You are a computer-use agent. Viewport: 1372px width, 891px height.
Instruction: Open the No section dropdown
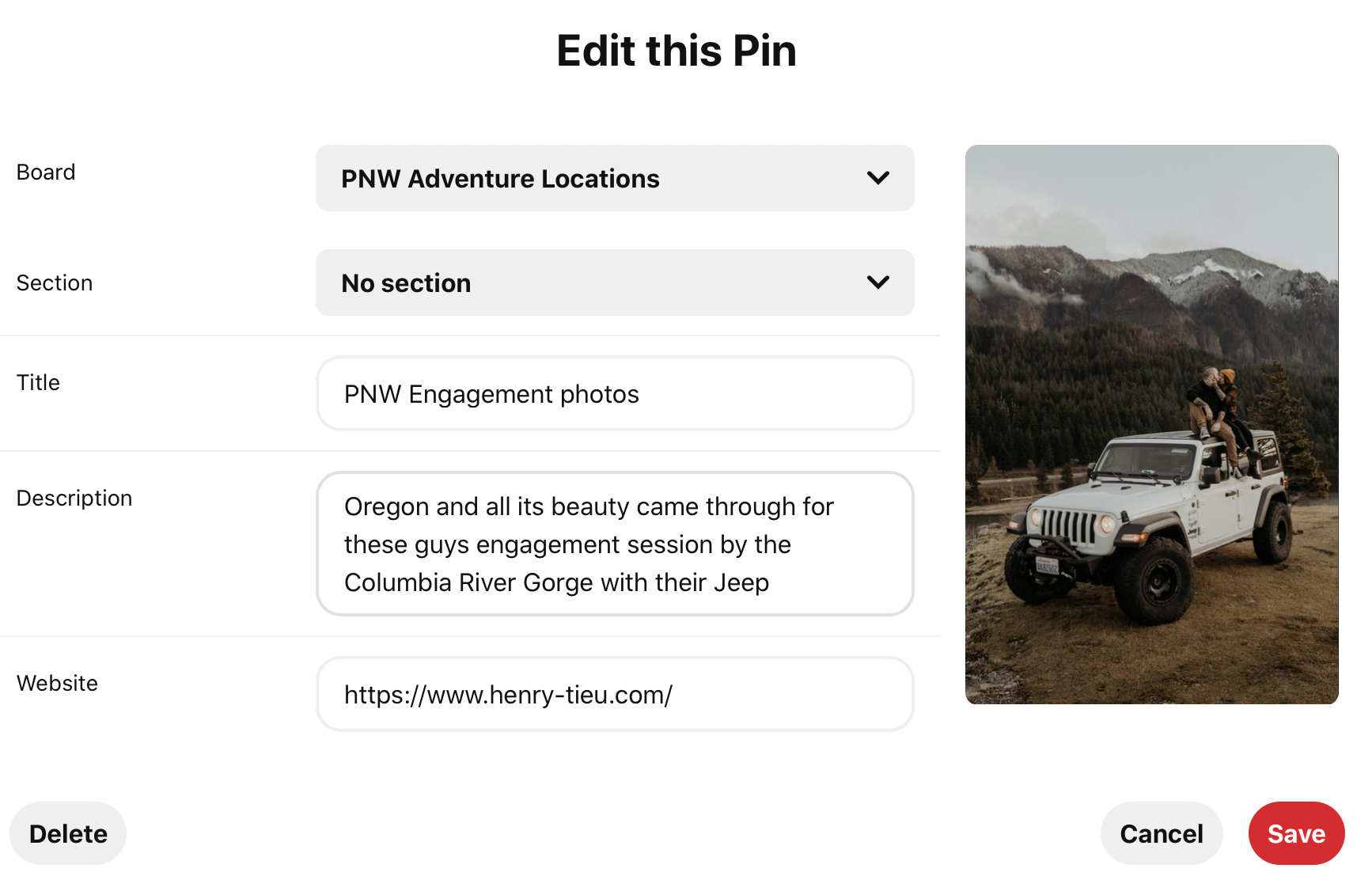click(615, 282)
